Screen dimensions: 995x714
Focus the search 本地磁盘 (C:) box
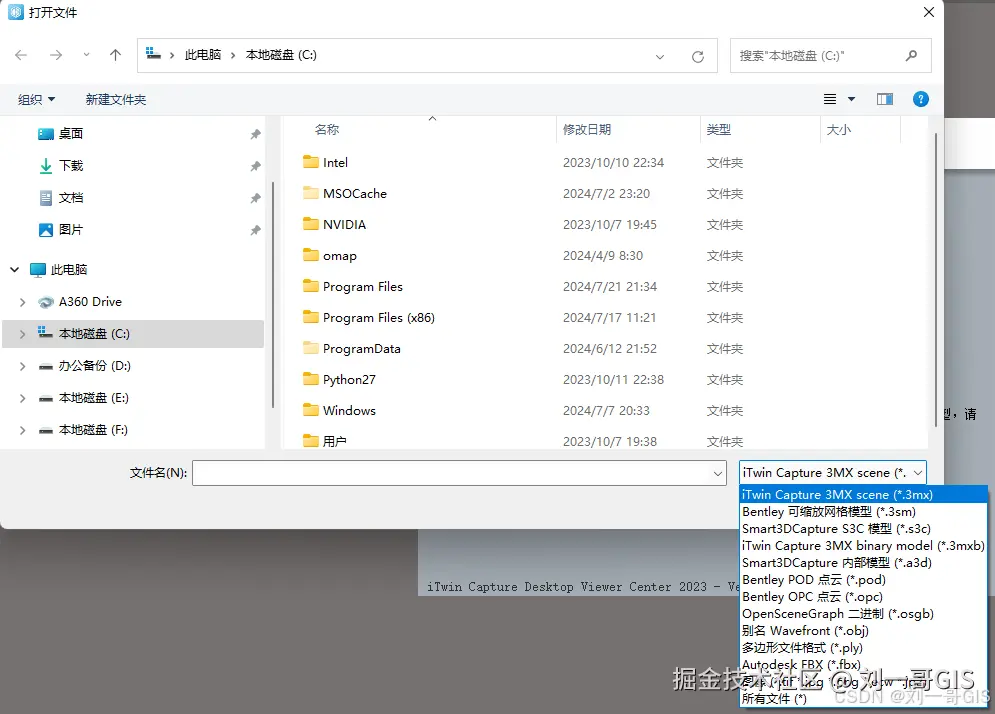point(831,56)
